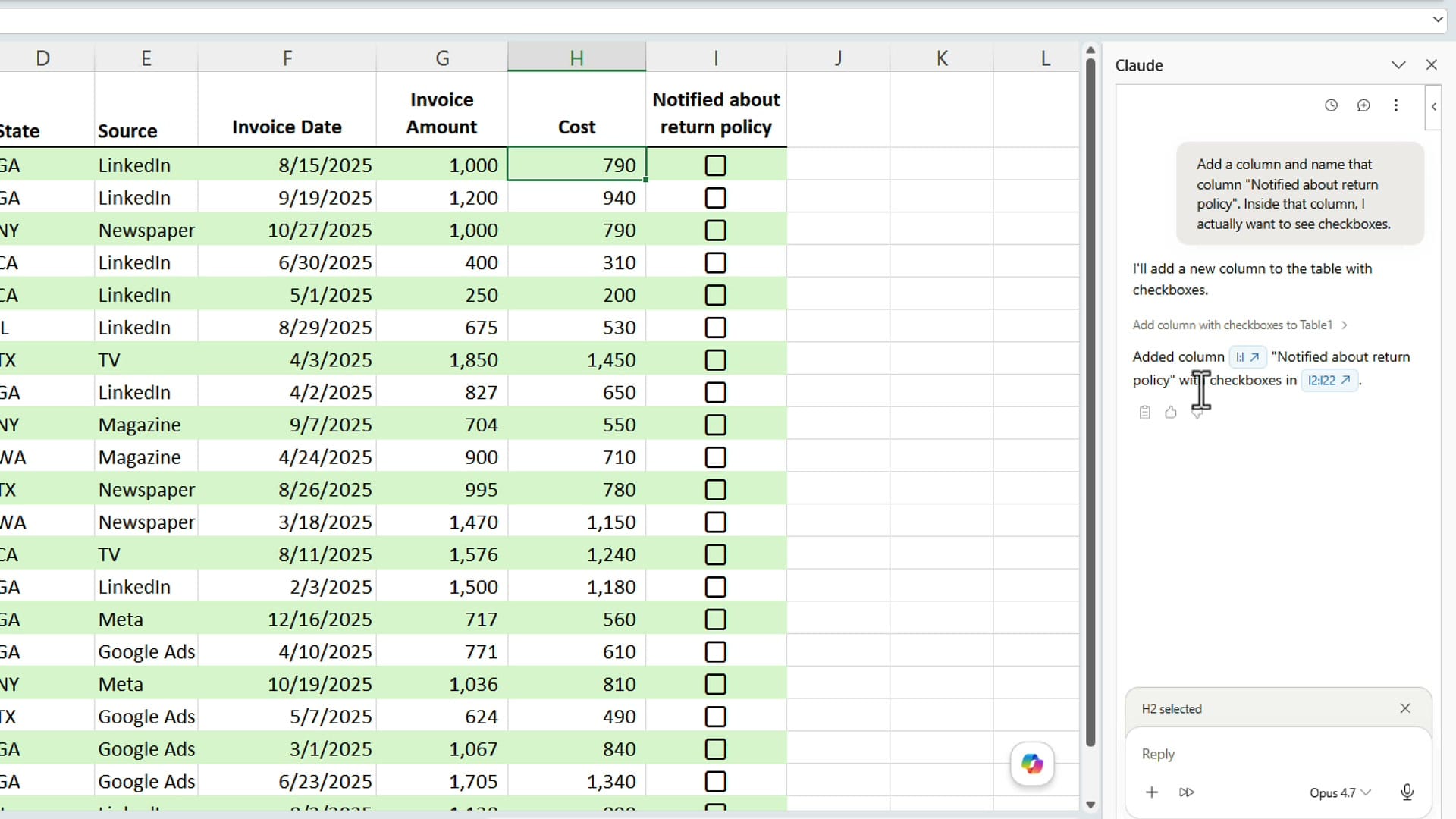Start a new chat in Claude panel
The image size is (1456, 819).
point(1363,105)
